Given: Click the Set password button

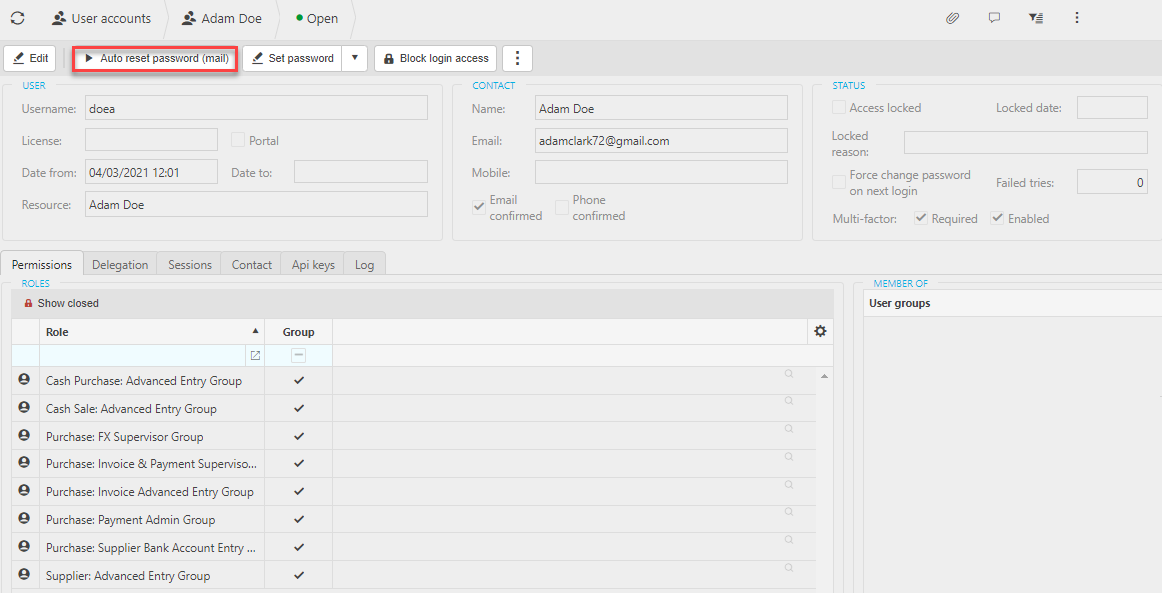Looking at the screenshot, I should click(293, 58).
